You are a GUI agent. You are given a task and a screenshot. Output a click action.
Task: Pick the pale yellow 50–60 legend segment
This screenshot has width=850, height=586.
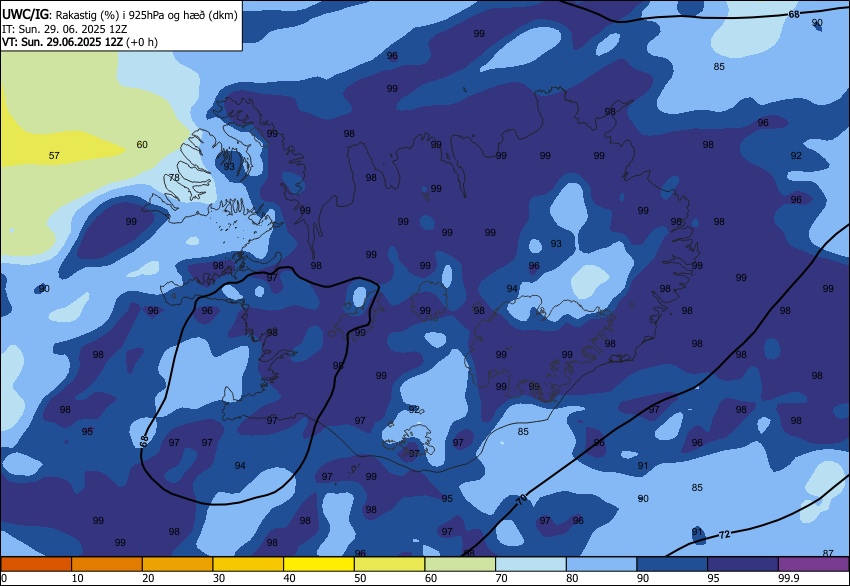tap(389, 564)
